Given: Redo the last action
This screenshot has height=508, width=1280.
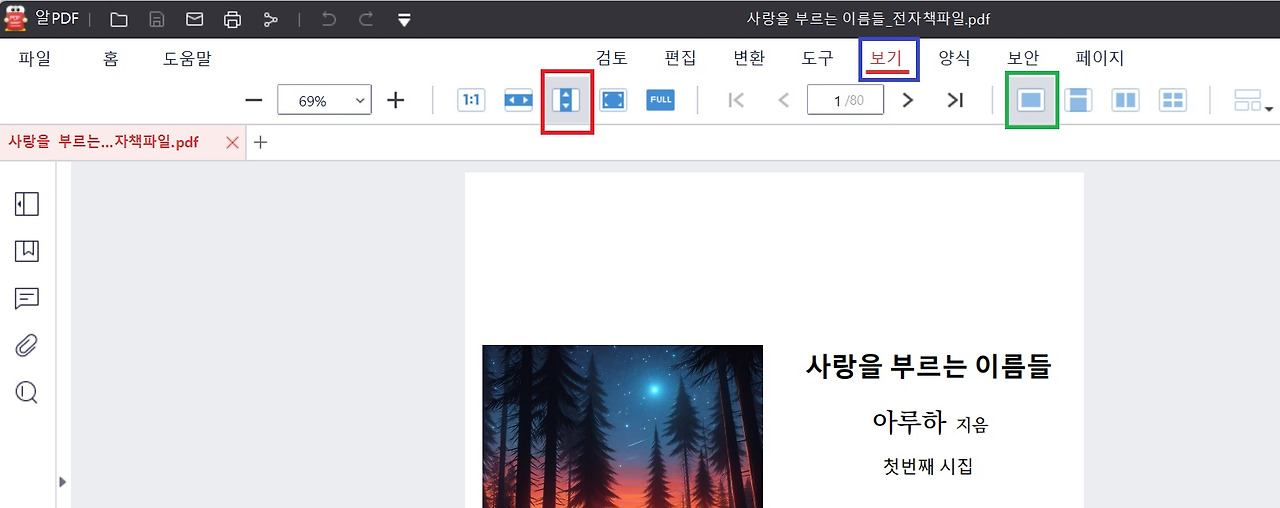Looking at the screenshot, I should (x=366, y=19).
